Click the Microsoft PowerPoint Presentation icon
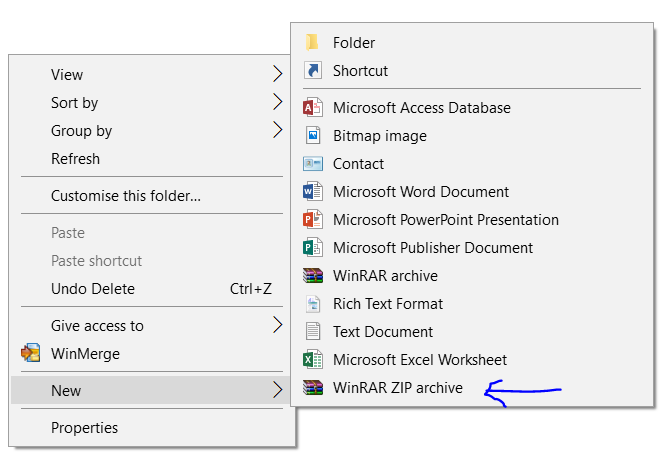The height and width of the screenshot is (459, 672). (313, 220)
